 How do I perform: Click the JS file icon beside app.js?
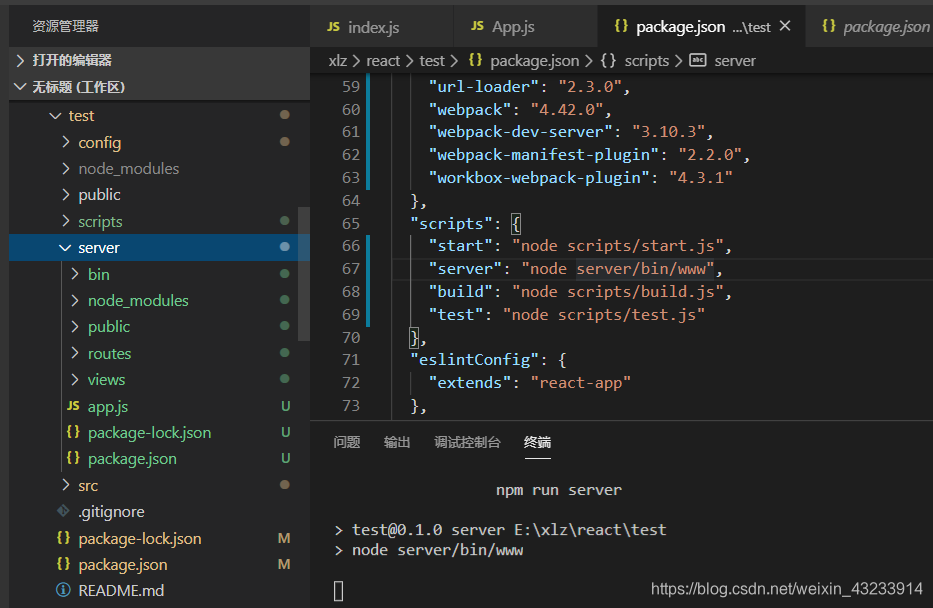coord(73,406)
